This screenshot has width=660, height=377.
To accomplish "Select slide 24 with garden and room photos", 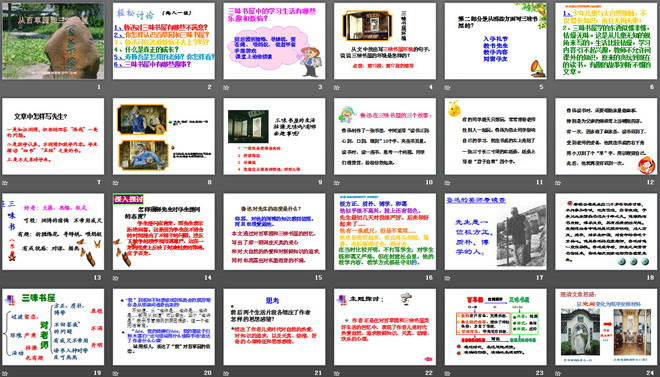I will point(607,327).
